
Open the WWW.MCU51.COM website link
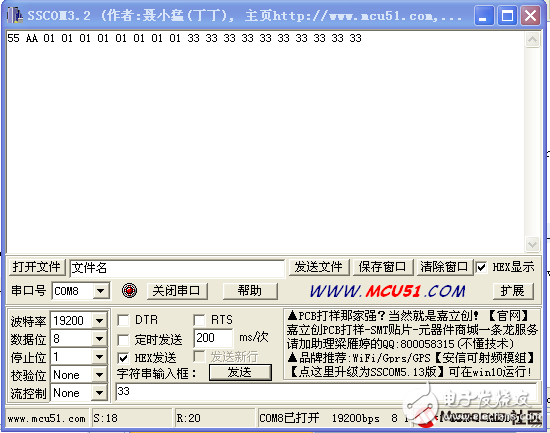(388, 291)
